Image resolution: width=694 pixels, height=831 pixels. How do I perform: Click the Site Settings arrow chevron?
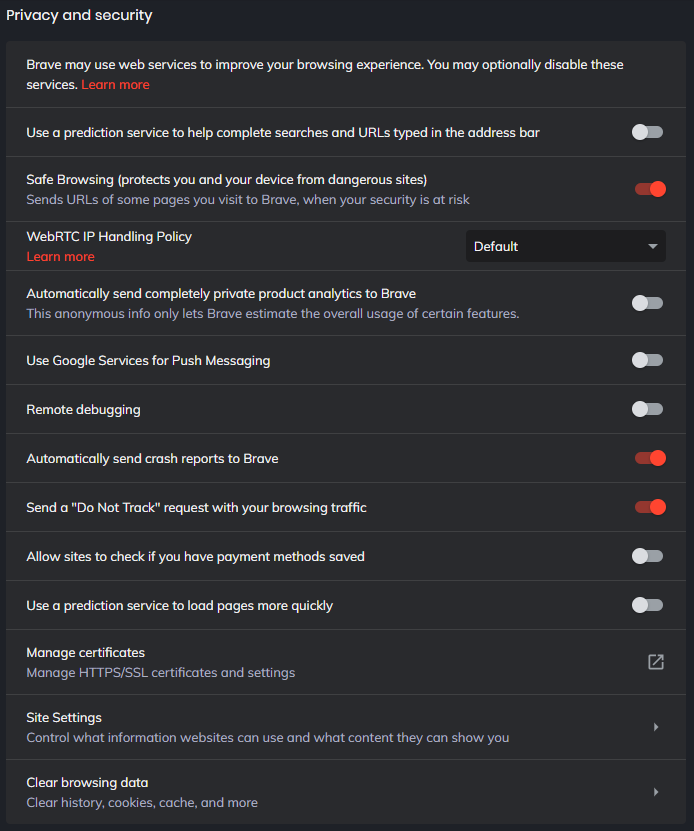[656, 727]
